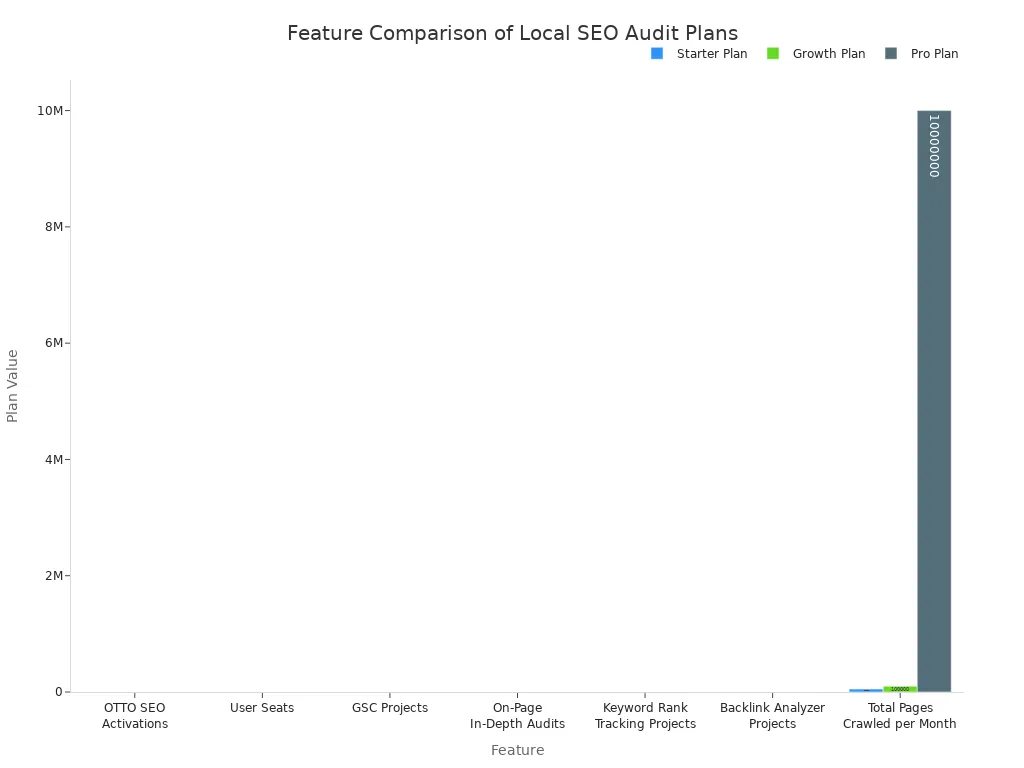Click the gray Pro Plan legend swatch
This screenshot has width=1024, height=768.
(891, 54)
